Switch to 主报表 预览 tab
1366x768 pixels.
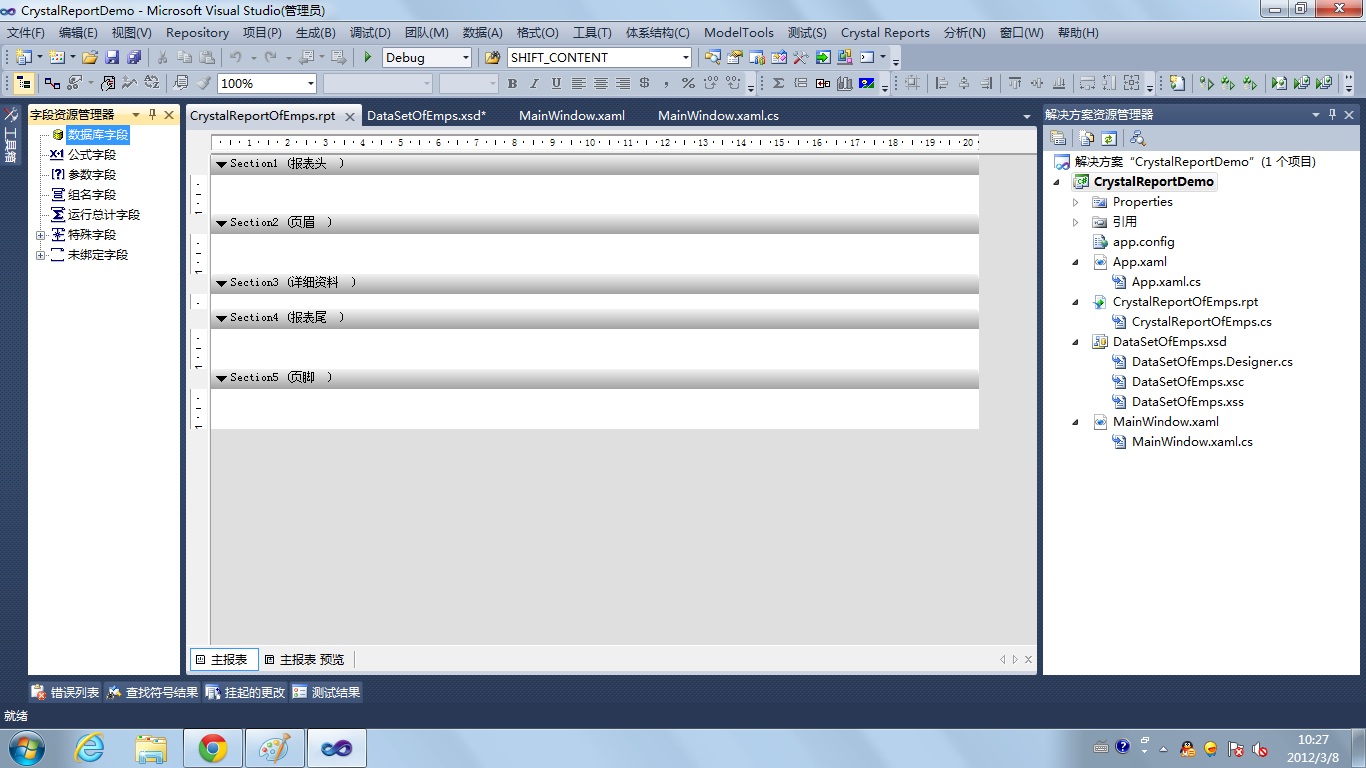click(305, 660)
